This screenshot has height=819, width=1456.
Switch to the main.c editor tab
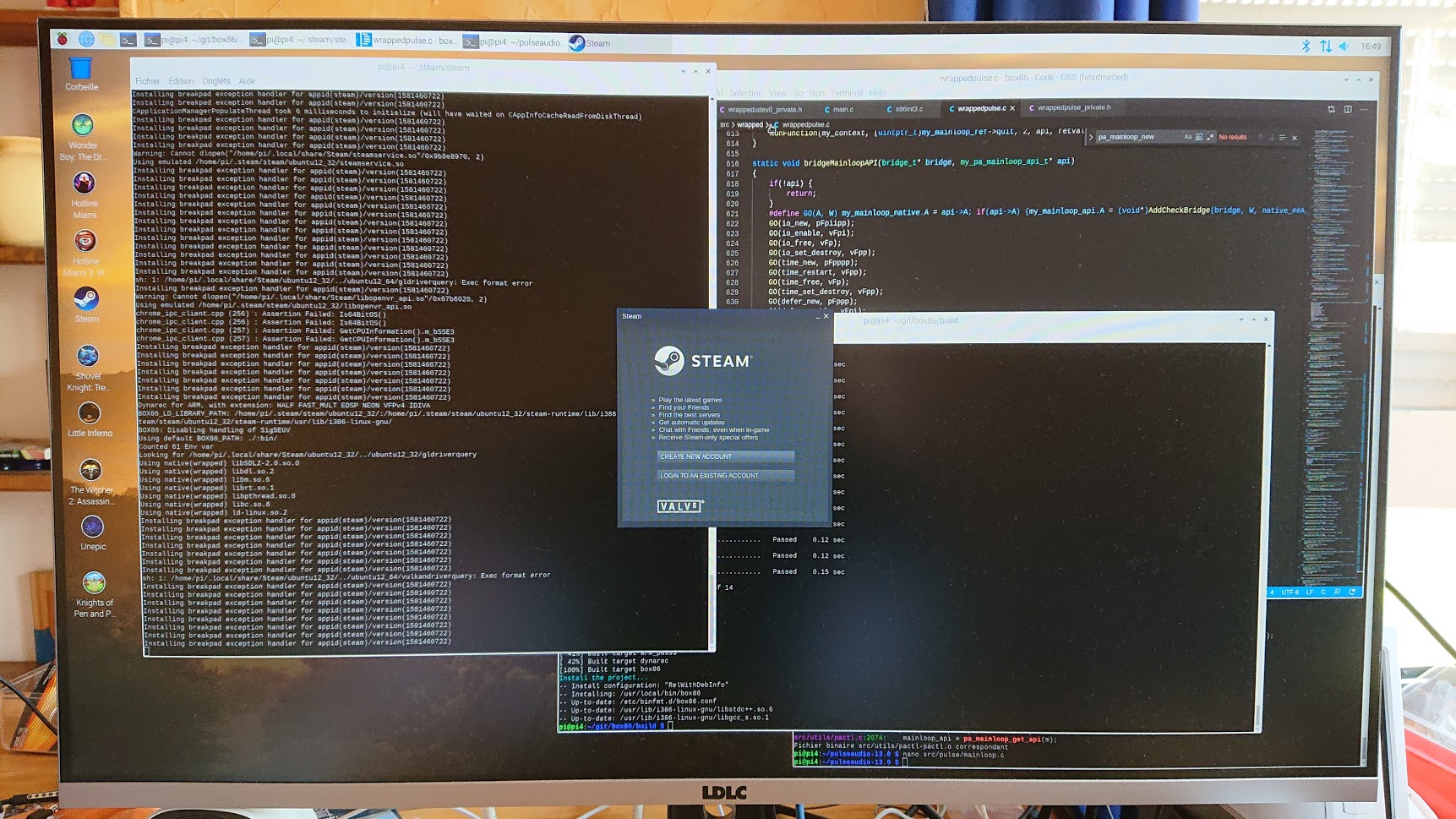pyautogui.click(x=843, y=109)
